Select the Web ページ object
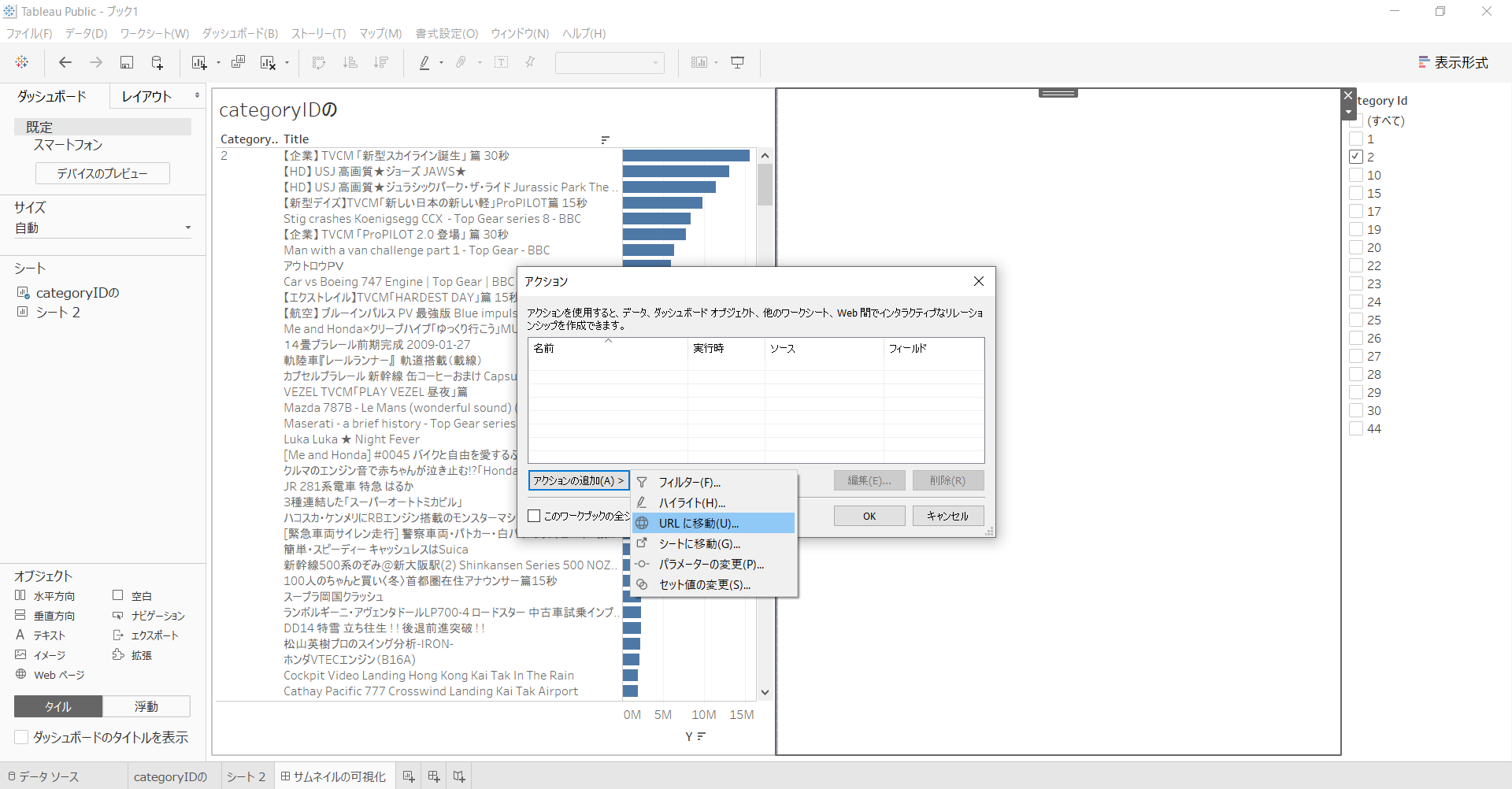 [50, 675]
